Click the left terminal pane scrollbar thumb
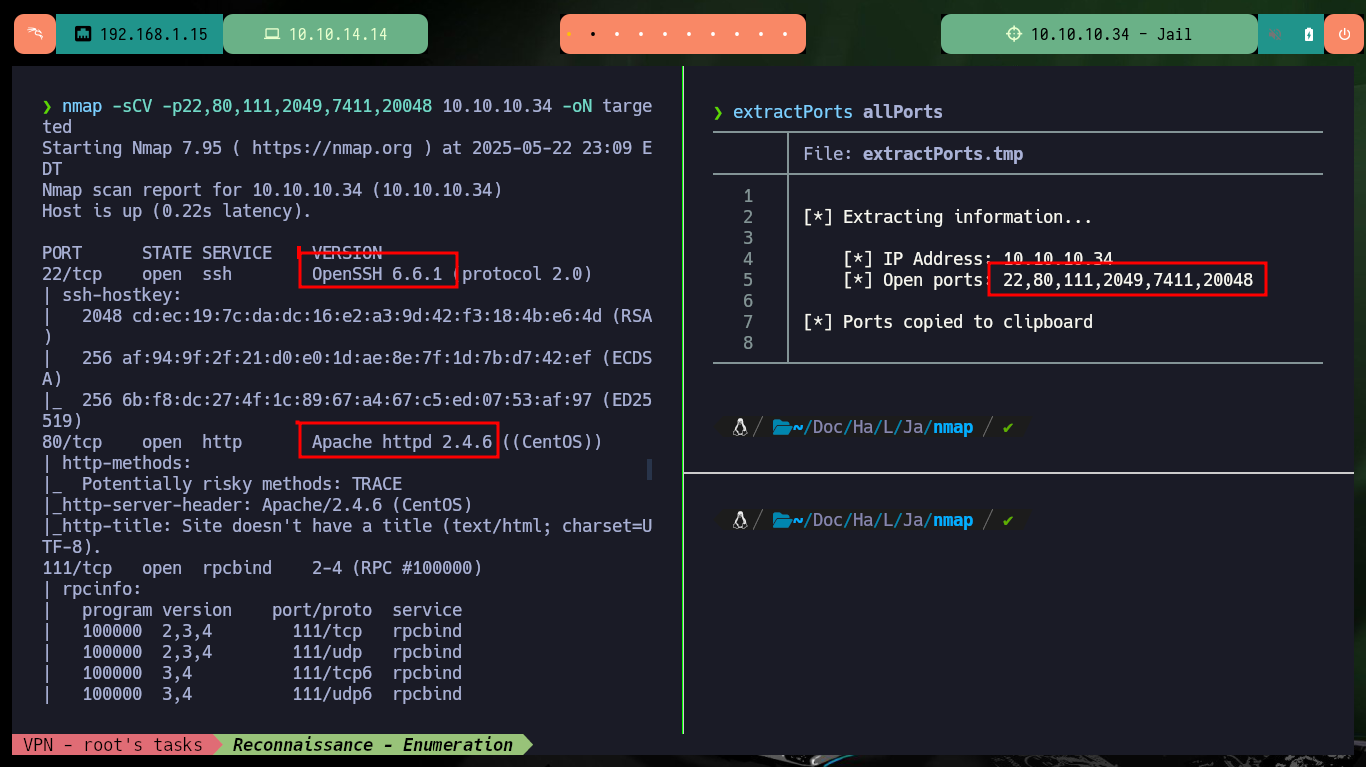 [649, 469]
